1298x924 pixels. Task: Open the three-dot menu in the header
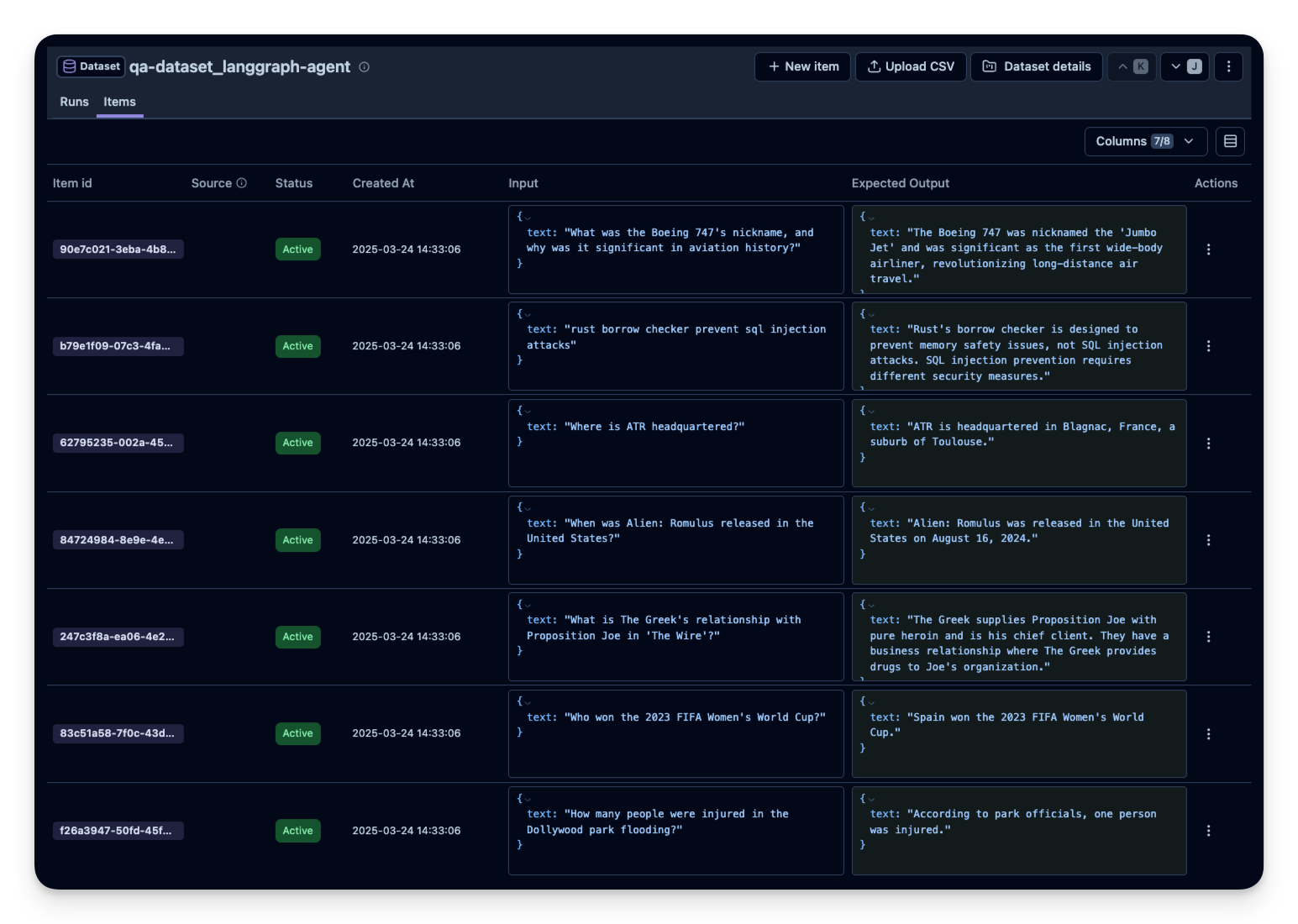click(x=1228, y=66)
